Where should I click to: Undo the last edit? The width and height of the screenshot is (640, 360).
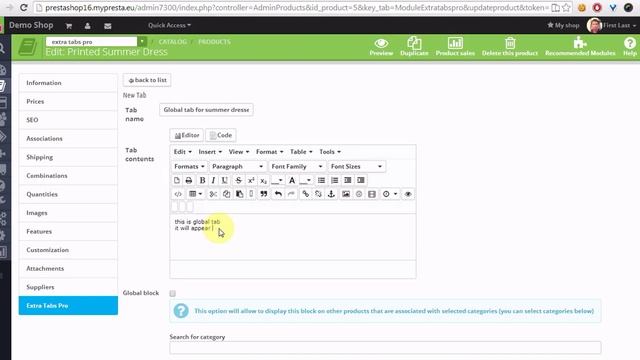click(278, 194)
